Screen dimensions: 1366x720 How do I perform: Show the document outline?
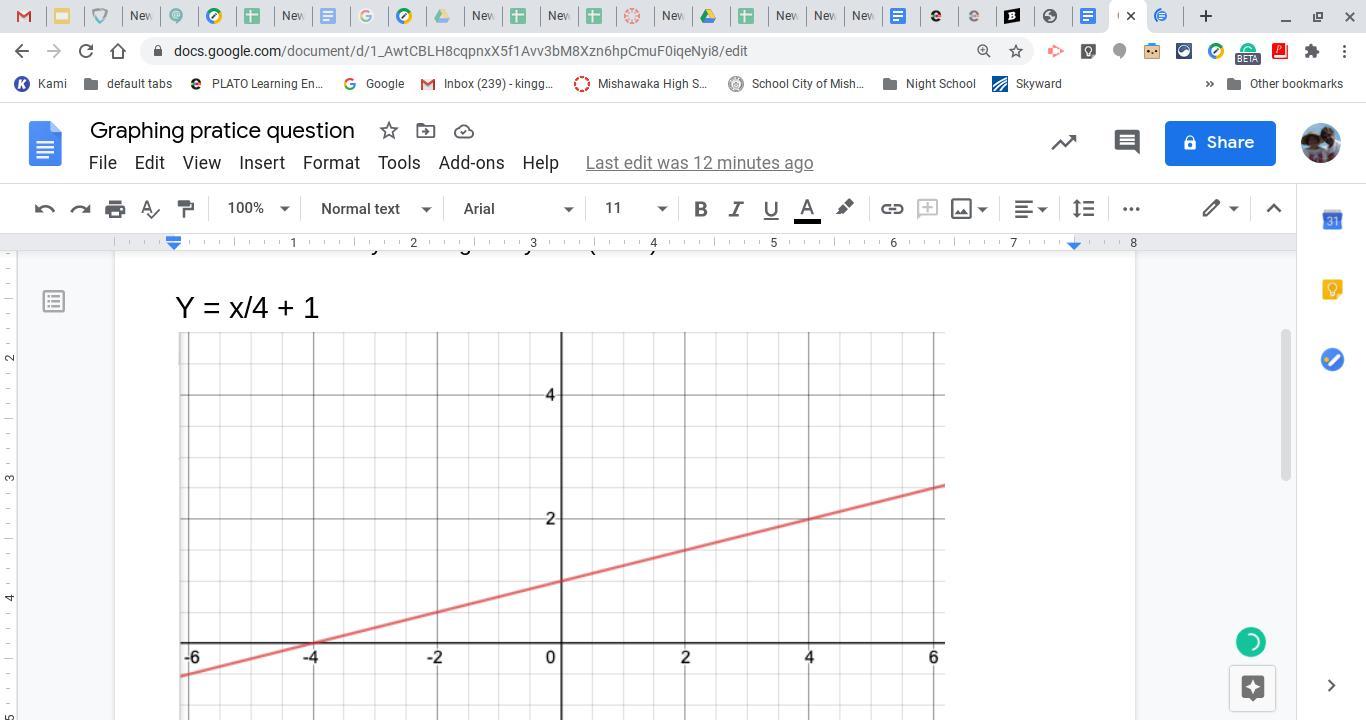click(x=54, y=301)
